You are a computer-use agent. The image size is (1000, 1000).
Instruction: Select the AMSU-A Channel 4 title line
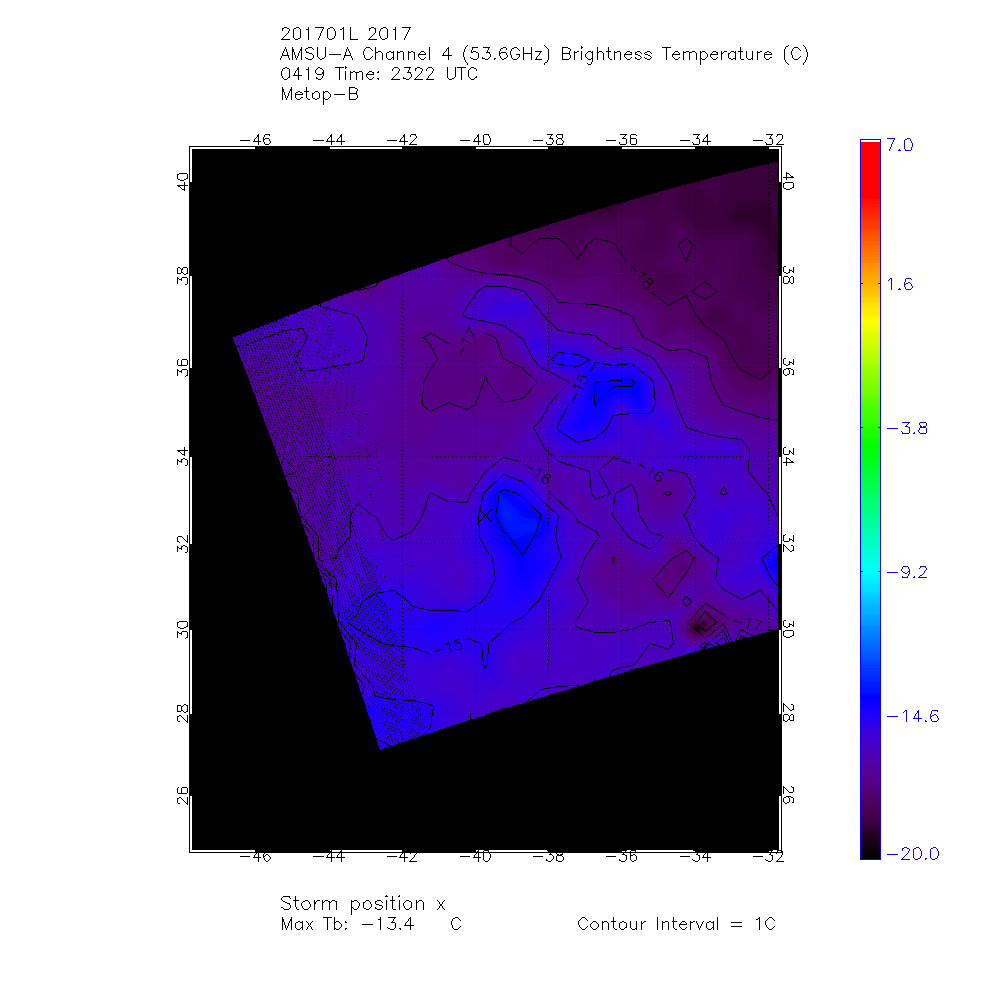[x=545, y=54]
